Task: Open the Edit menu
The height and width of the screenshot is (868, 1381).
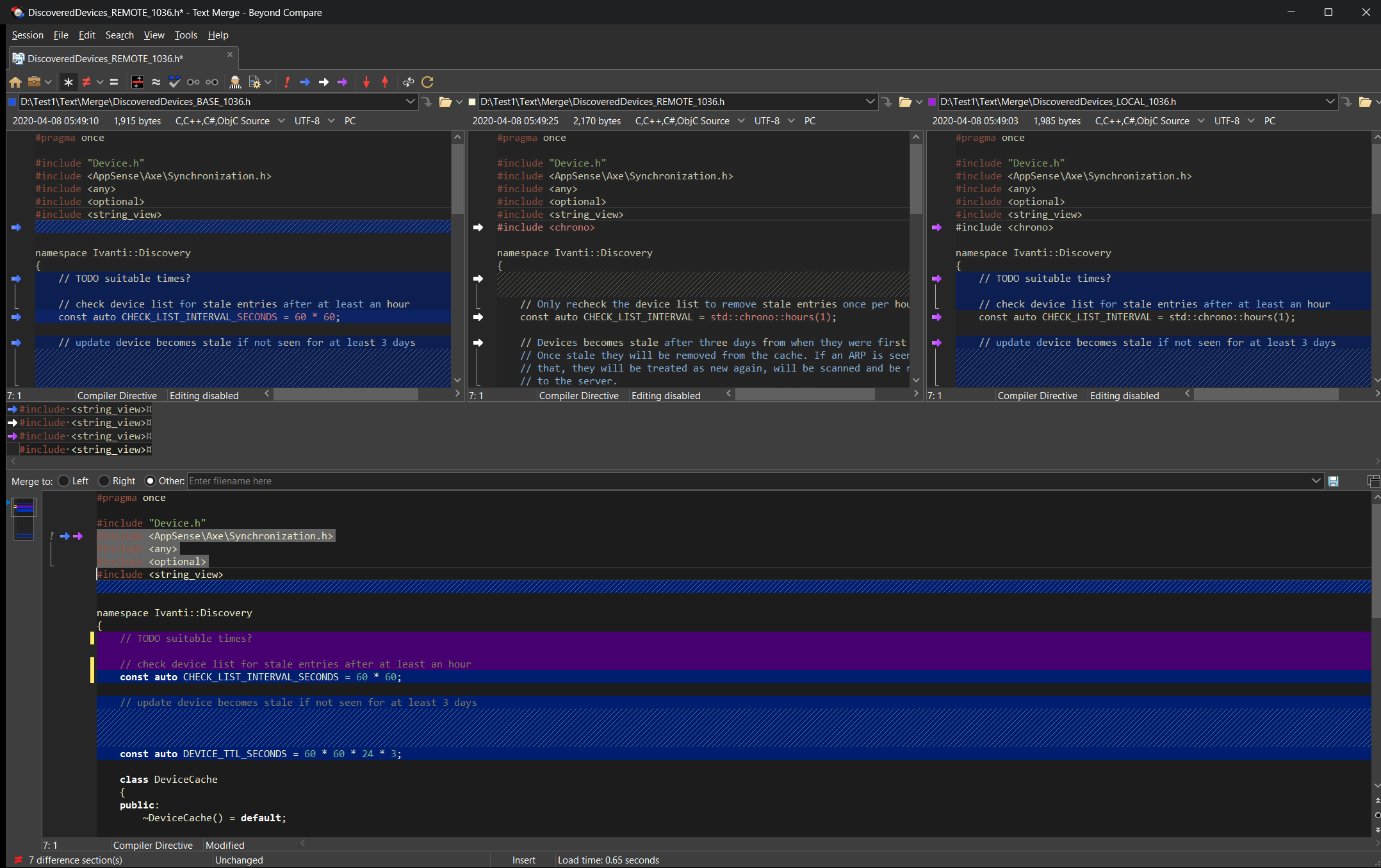Action: pyautogui.click(x=86, y=35)
